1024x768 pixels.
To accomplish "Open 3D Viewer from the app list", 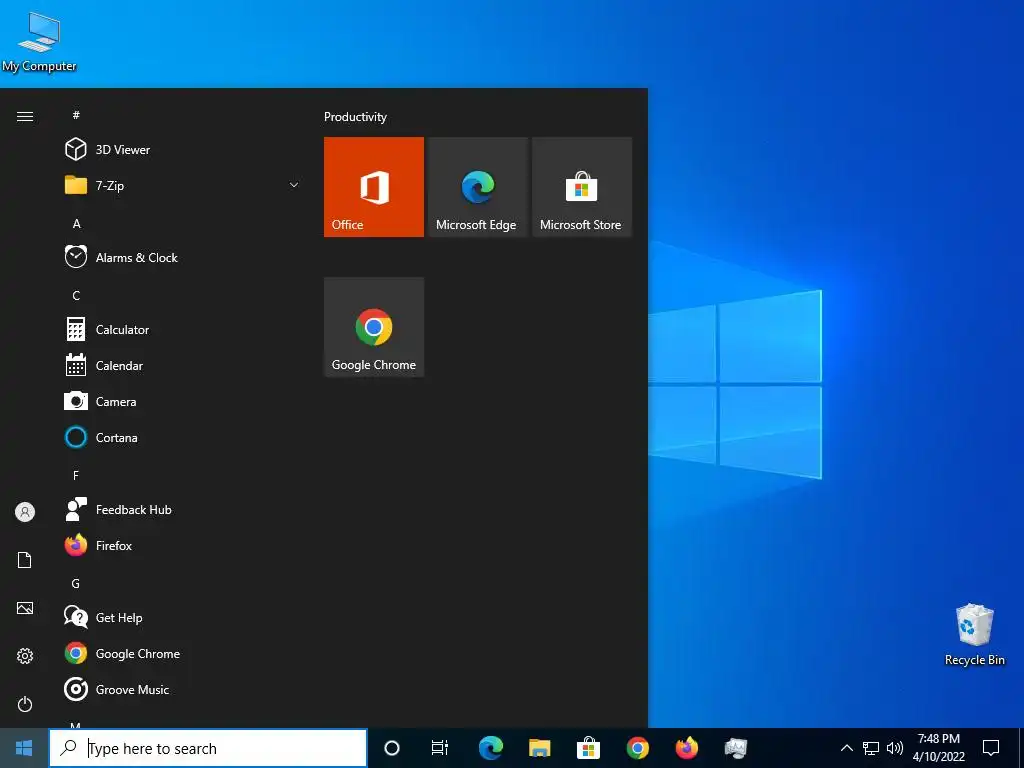I will [183, 150].
